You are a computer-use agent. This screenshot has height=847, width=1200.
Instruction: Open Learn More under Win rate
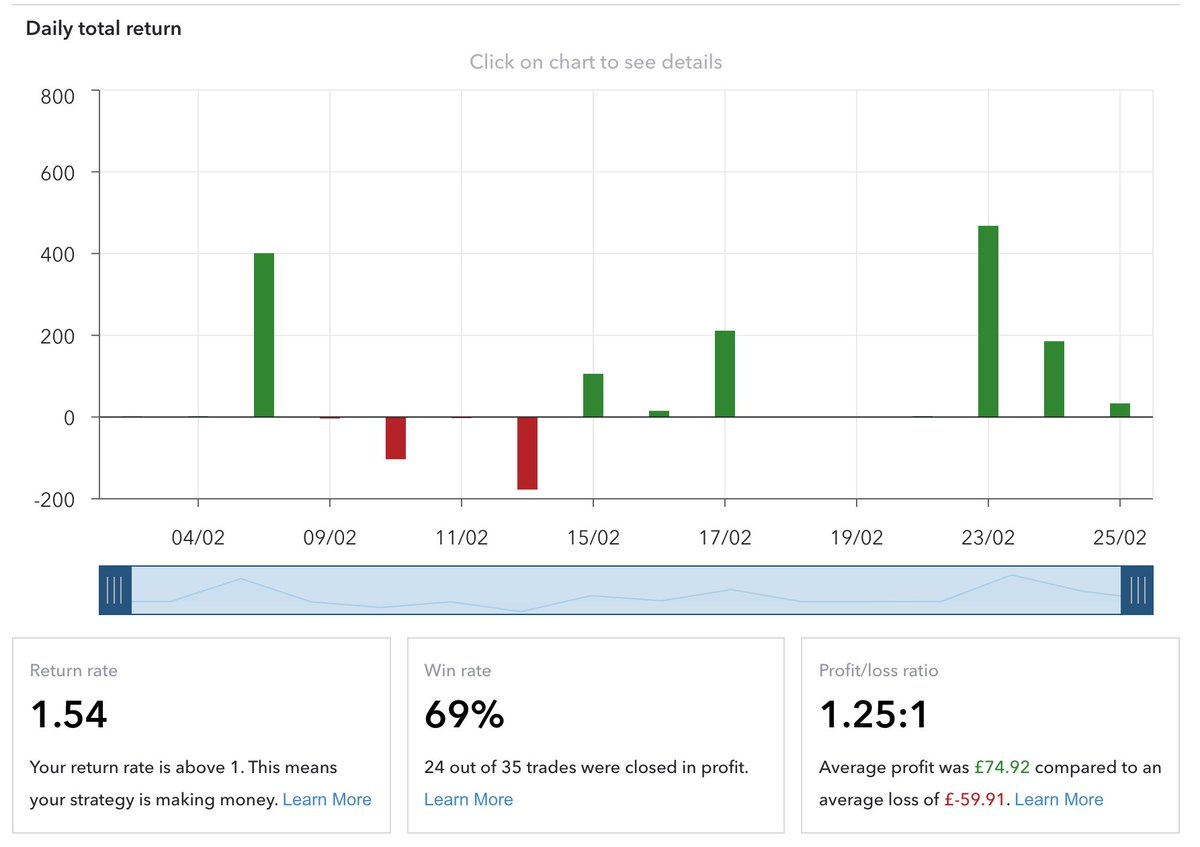click(x=469, y=799)
